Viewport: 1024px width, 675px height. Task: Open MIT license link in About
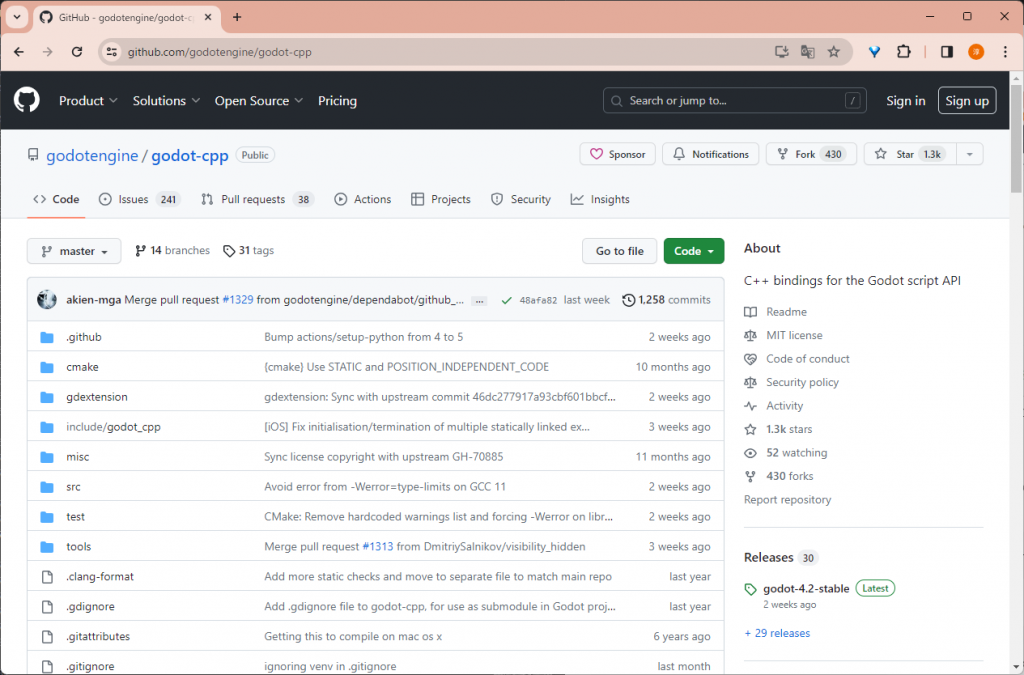click(x=794, y=336)
